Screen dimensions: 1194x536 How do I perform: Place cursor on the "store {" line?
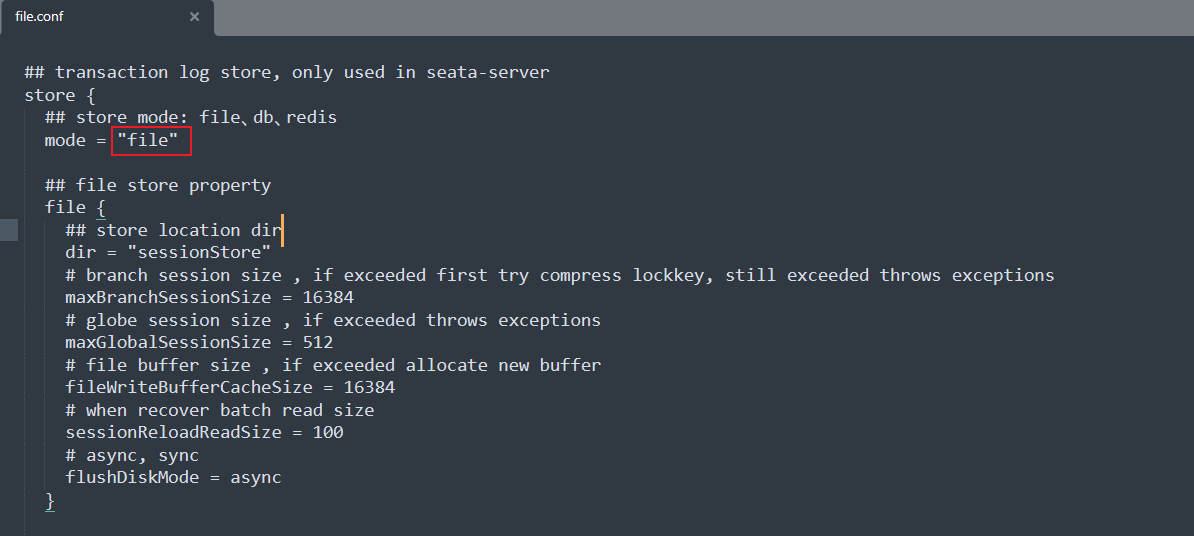pyautogui.click(x=60, y=96)
